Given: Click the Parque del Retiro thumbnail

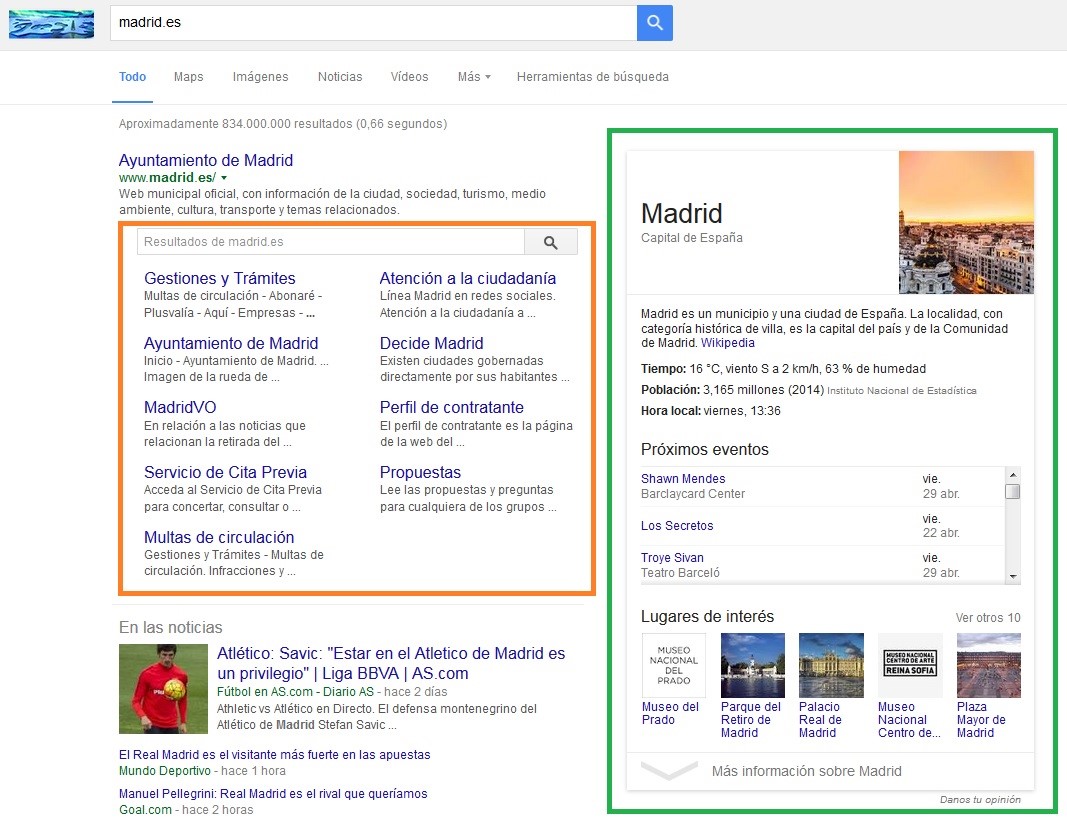Looking at the screenshot, I should pos(753,665).
